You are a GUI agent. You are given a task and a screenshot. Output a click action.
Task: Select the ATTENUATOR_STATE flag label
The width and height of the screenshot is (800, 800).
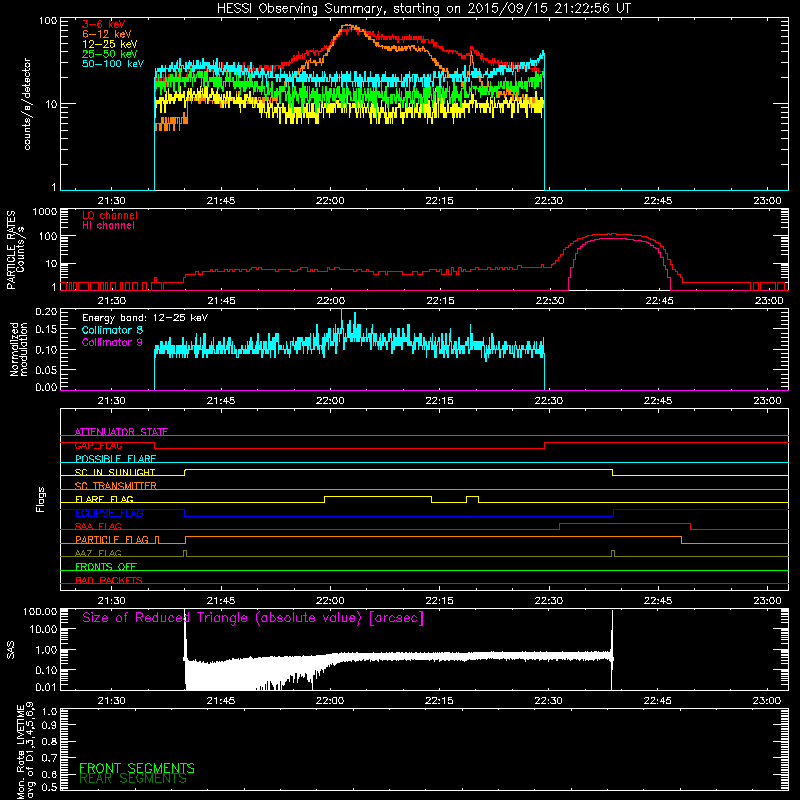coord(121,432)
